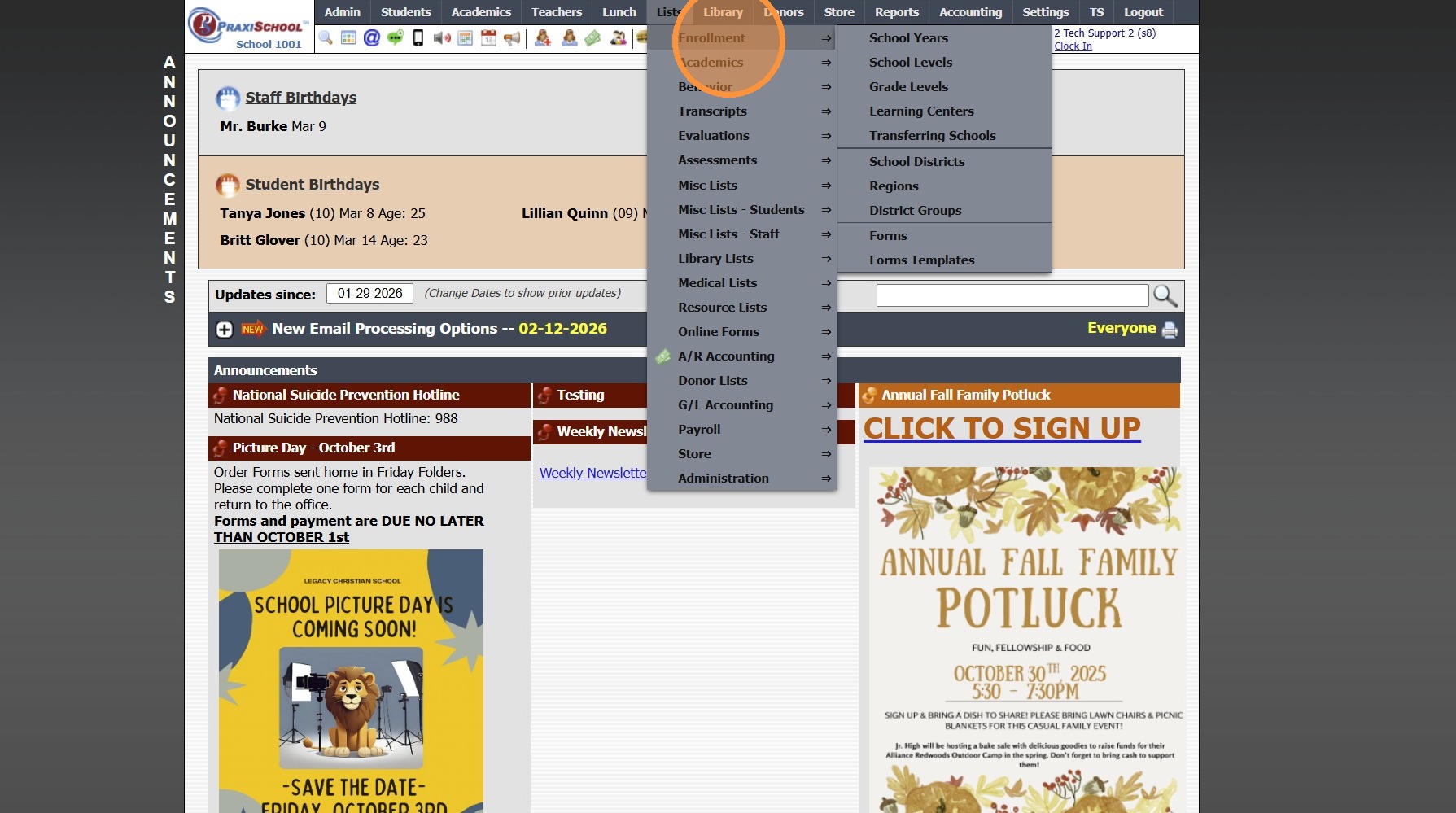
Task: Expand the Library Lists submenu
Action: pyautogui.click(x=742, y=259)
